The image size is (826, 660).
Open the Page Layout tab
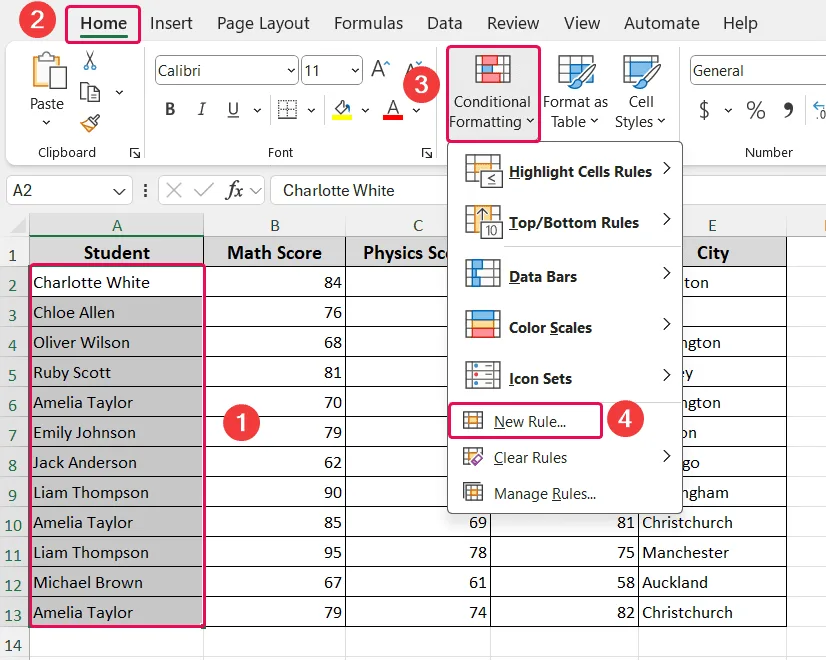click(263, 23)
